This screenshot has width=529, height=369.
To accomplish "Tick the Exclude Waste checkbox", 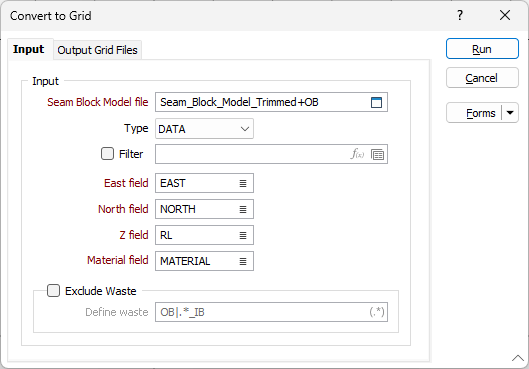I will [53, 291].
